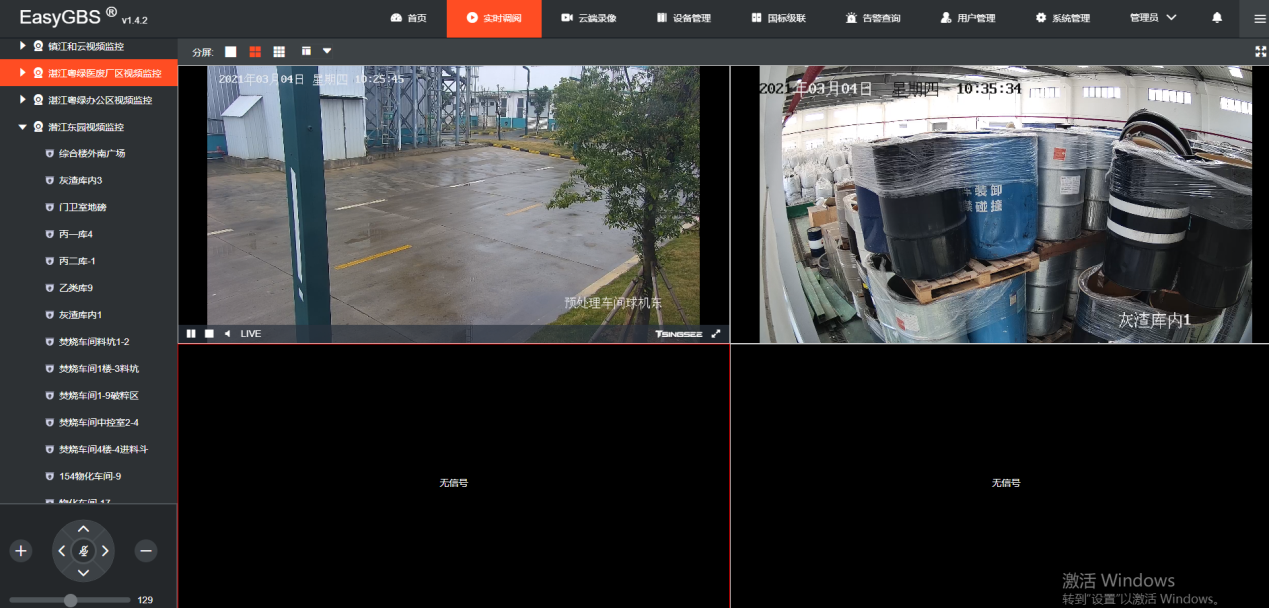Expand the 湛江粤绿办公区视频监控 node arrow
This screenshot has height=608, width=1269.
tap(23, 100)
